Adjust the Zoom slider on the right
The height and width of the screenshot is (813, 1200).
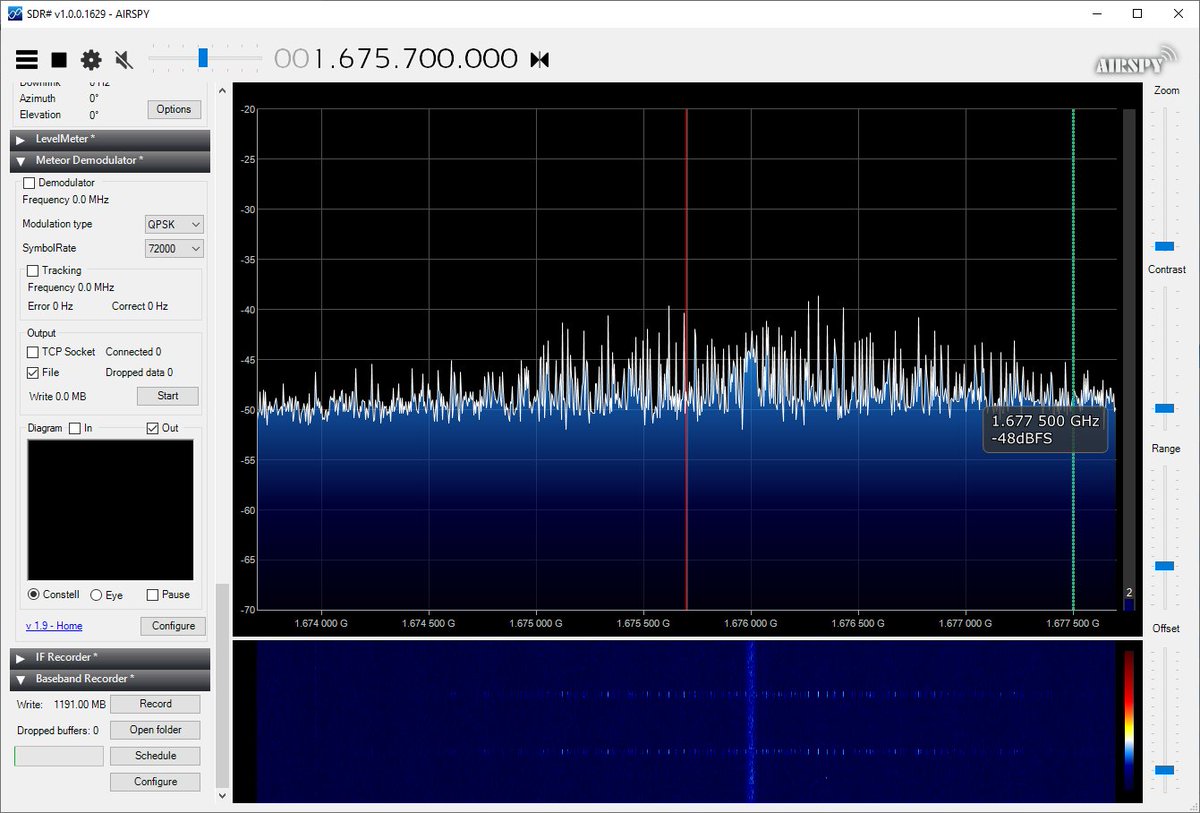1163,245
